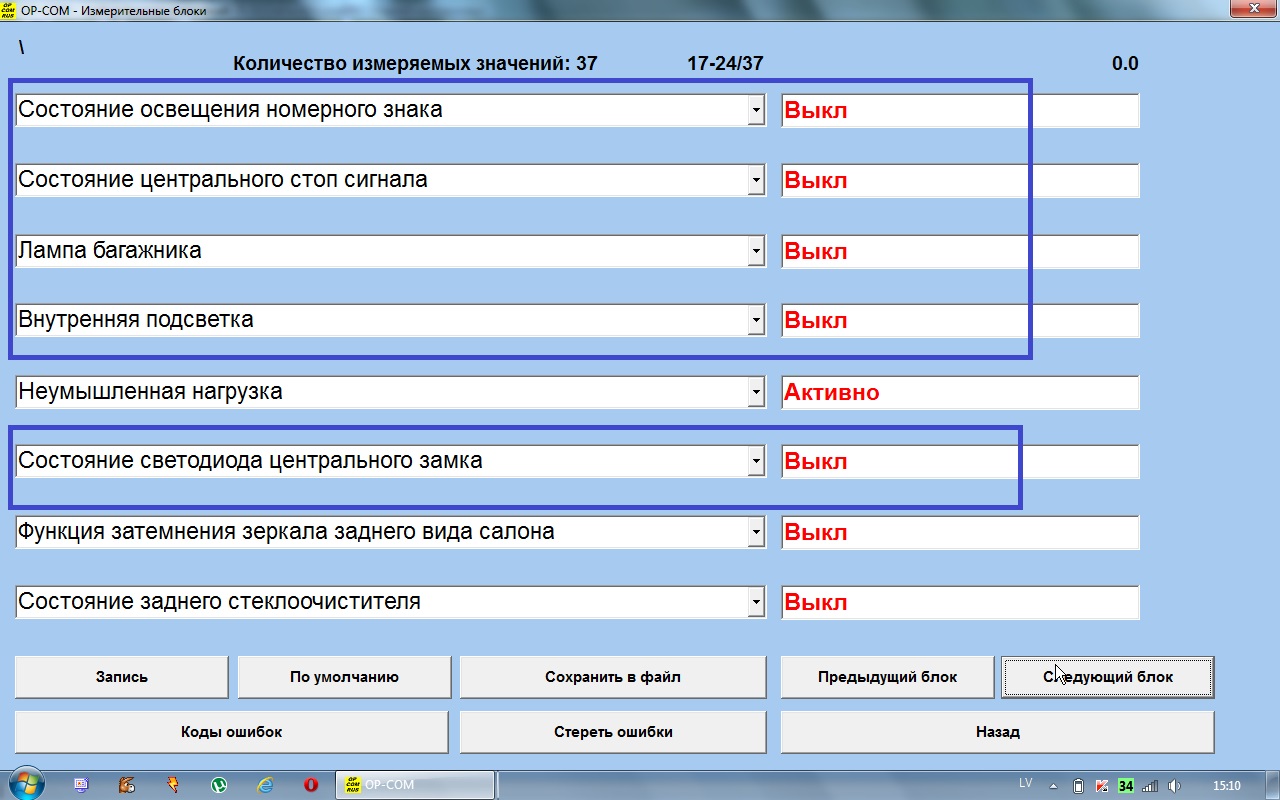Open the 'Лампа багажника' dropdown arrow
1280x800 pixels.
(x=756, y=252)
